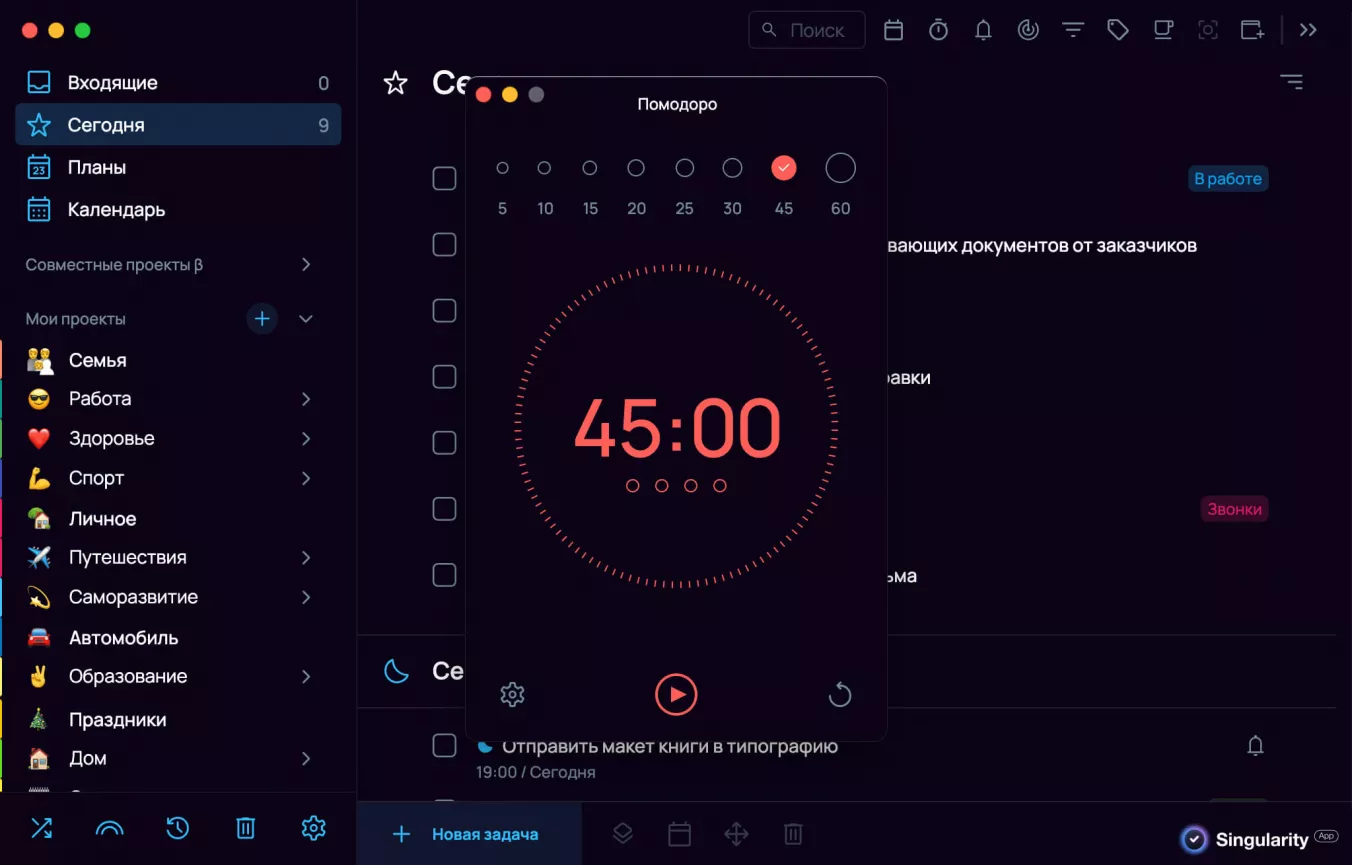Check the box for the book layout task
Screen dimensions: 1352x865
(x=444, y=746)
